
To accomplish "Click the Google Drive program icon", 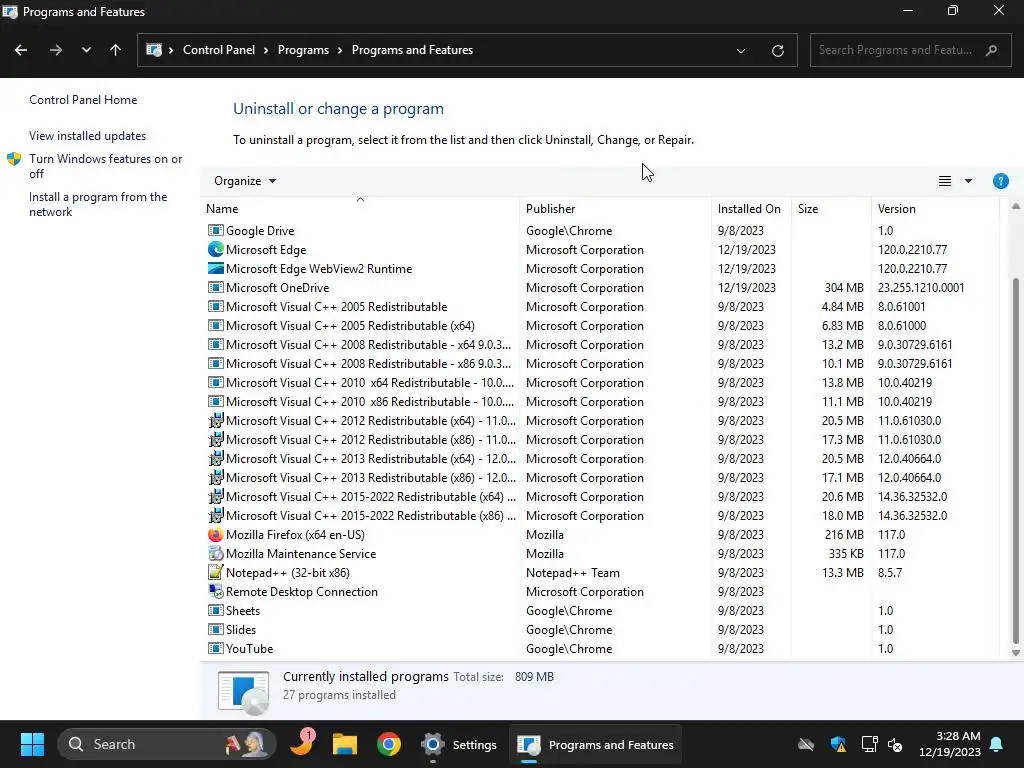I will coord(215,231).
